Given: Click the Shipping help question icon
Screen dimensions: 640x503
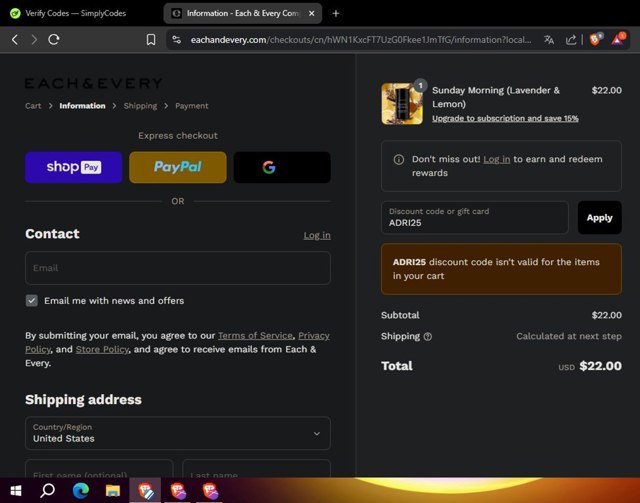Looking at the screenshot, I should (x=428, y=337).
